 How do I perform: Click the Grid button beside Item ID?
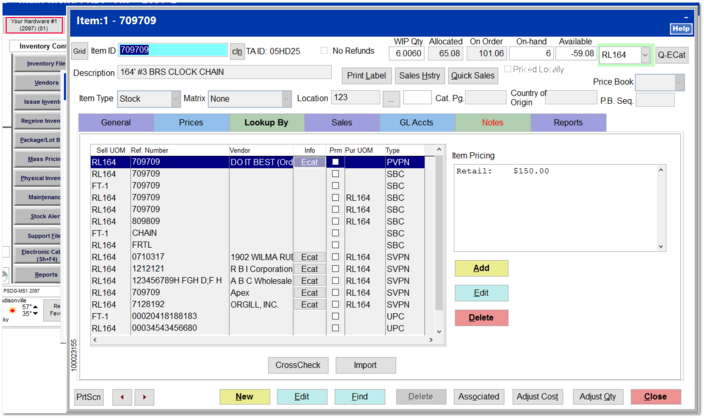[79, 51]
